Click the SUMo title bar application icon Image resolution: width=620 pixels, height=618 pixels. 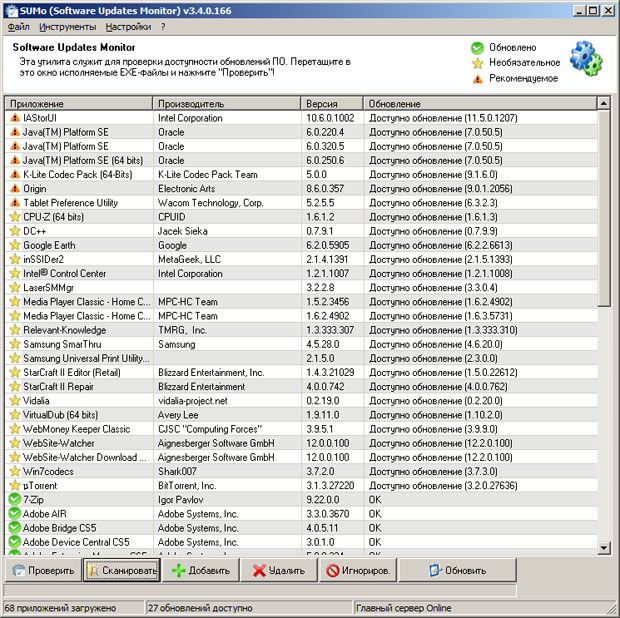[12, 11]
